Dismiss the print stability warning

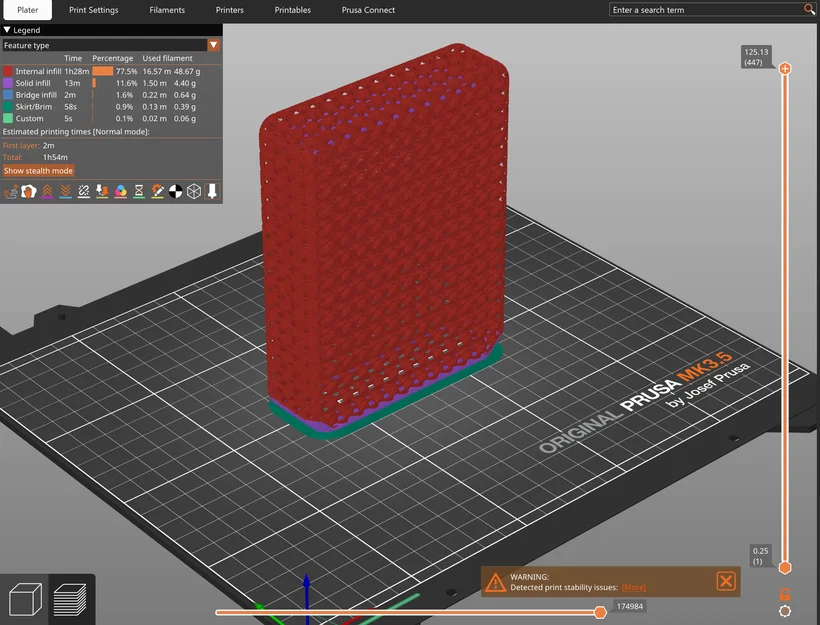click(726, 581)
